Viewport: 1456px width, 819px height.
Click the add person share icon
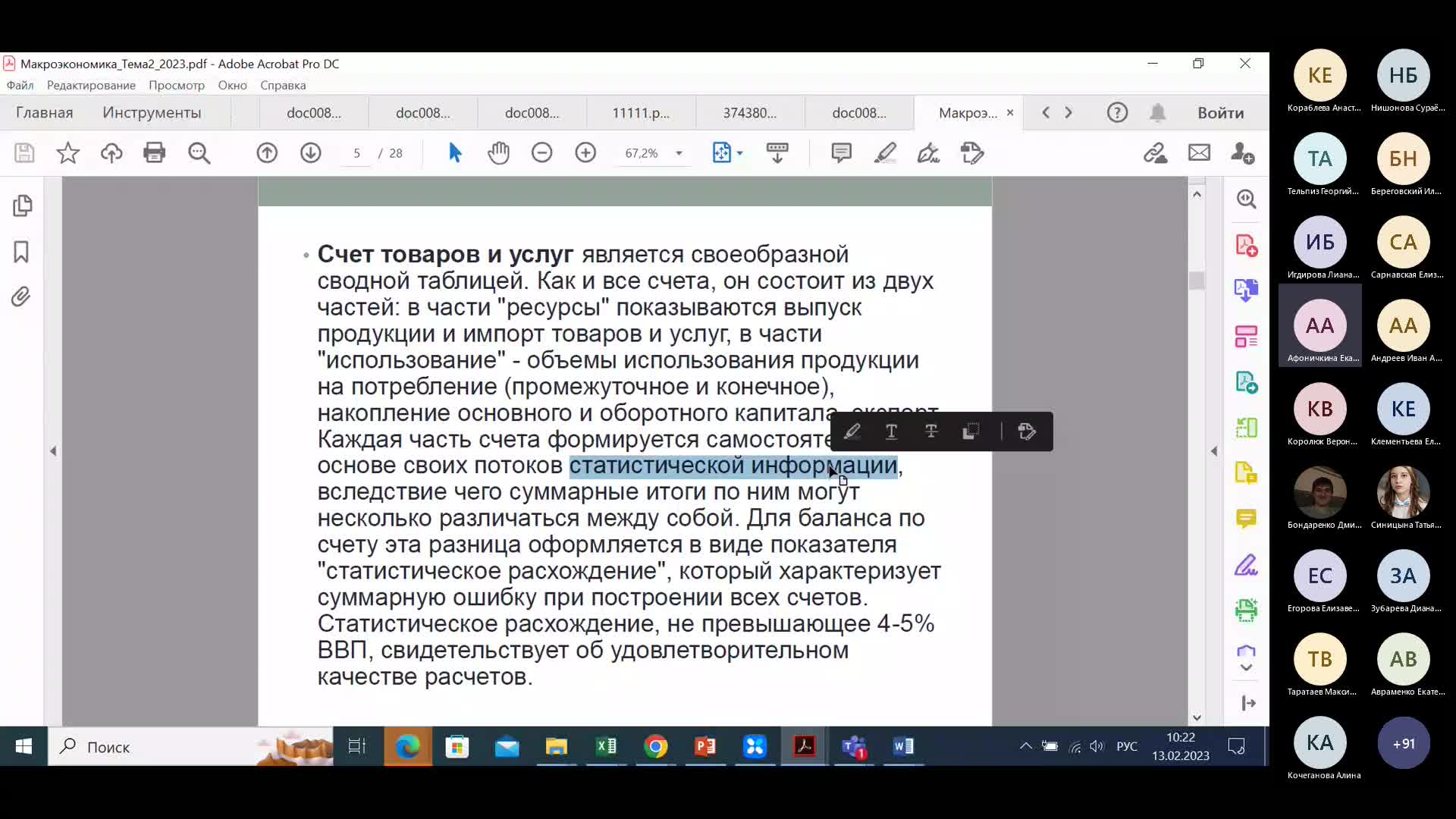1242,153
